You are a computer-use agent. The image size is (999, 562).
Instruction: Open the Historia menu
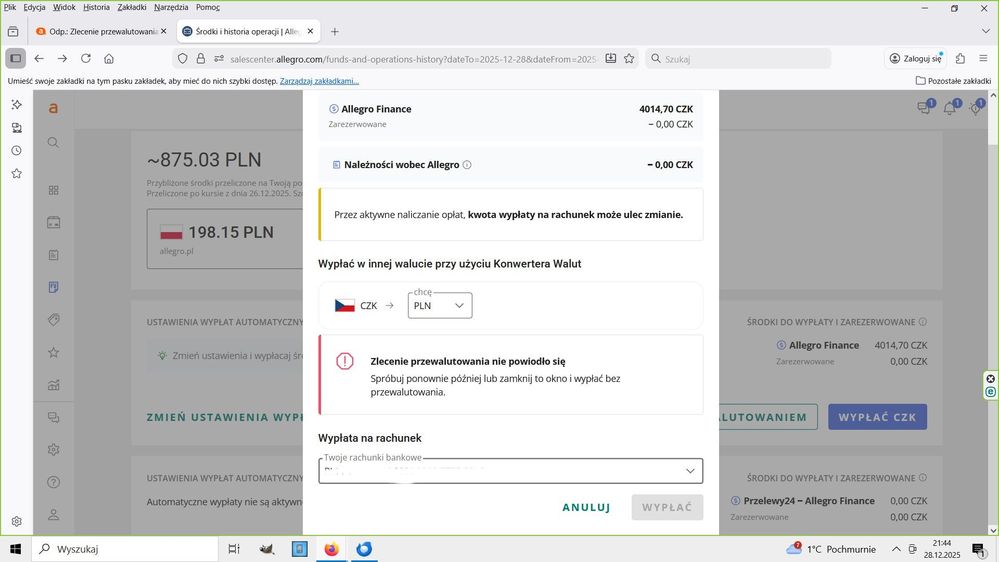tap(96, 7)
